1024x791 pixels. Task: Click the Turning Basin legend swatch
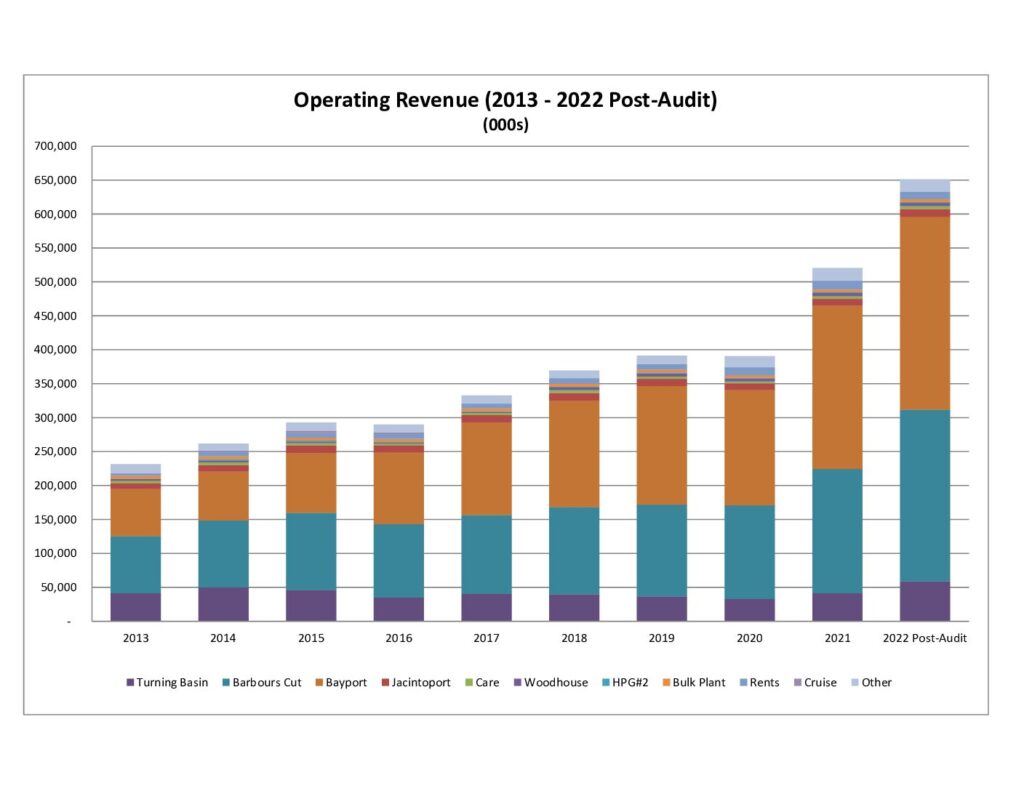pyautogui.click(x=130, y=683)
